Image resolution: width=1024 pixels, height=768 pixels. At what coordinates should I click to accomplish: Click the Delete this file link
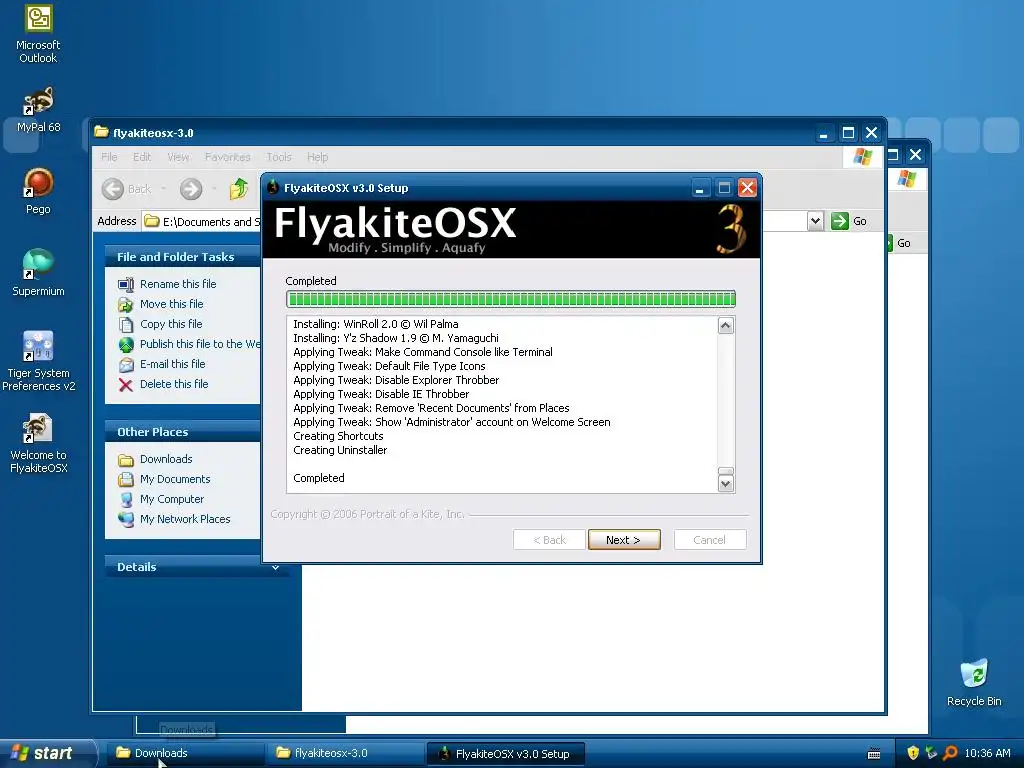[x=174, y=385]
